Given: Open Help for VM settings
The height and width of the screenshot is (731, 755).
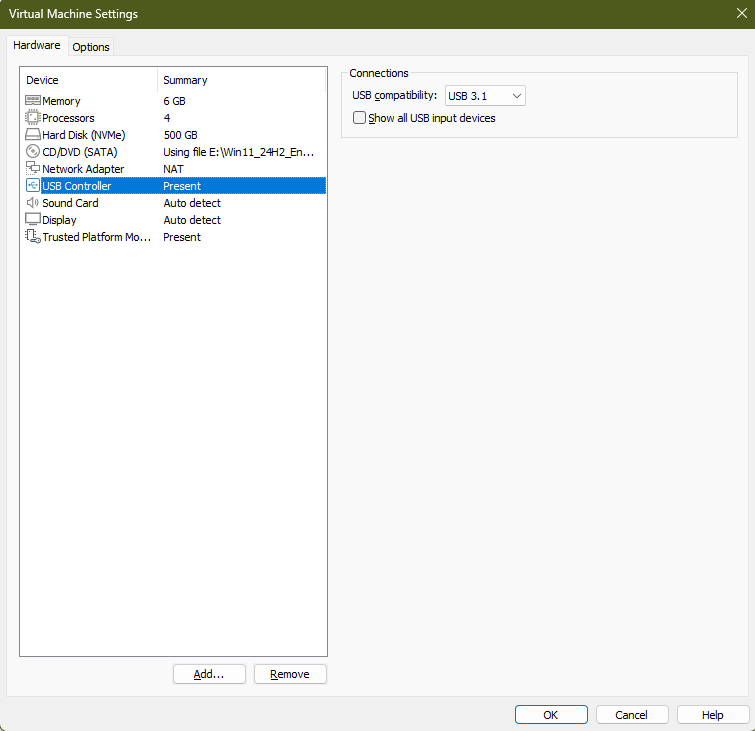Looking at the screenshot, I should tap(713, 715).
